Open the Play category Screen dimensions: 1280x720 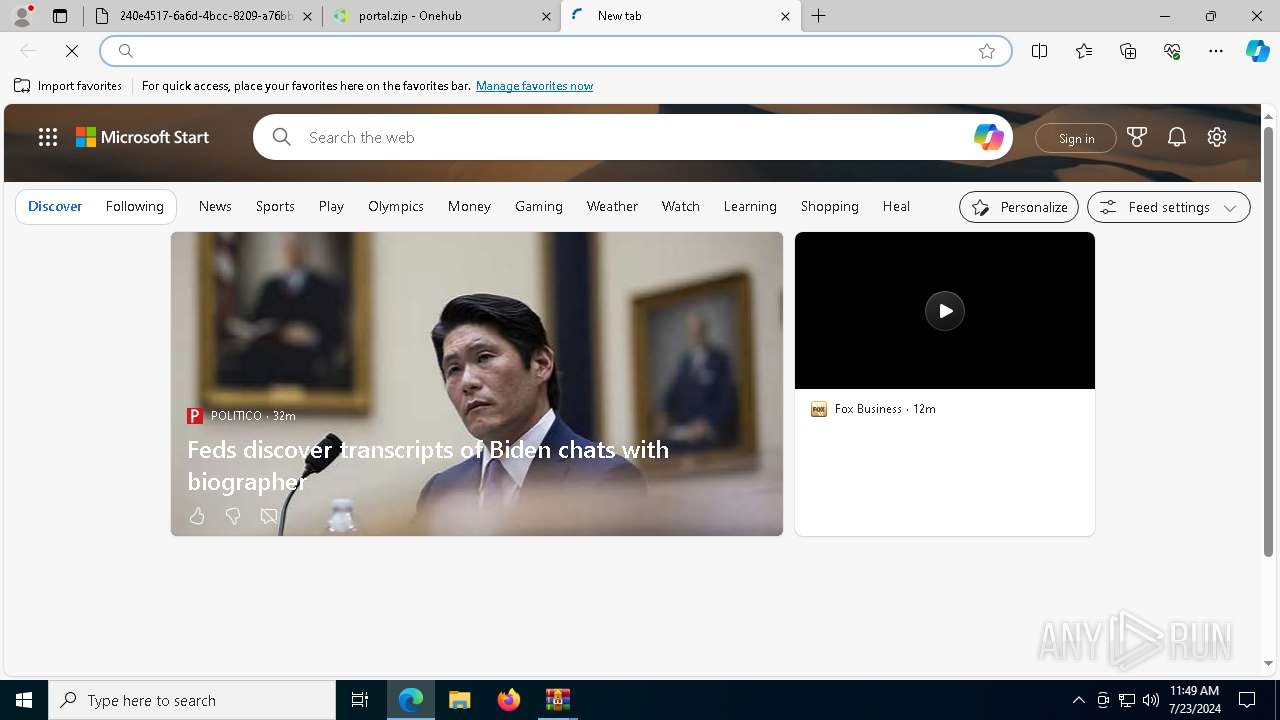tap(331, 206)
